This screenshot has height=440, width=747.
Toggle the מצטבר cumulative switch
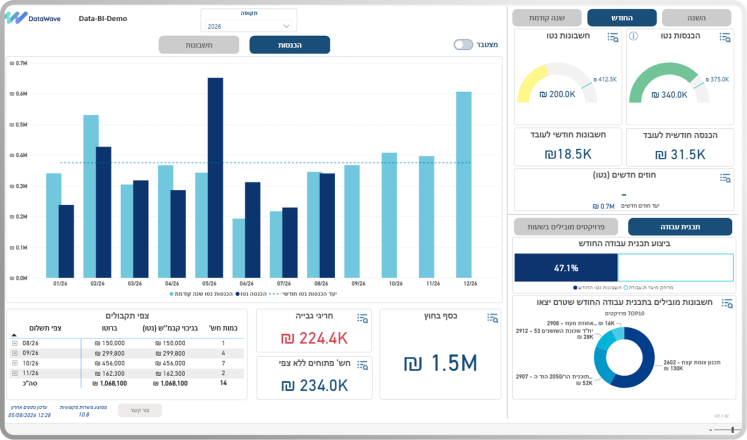[463, 44]
